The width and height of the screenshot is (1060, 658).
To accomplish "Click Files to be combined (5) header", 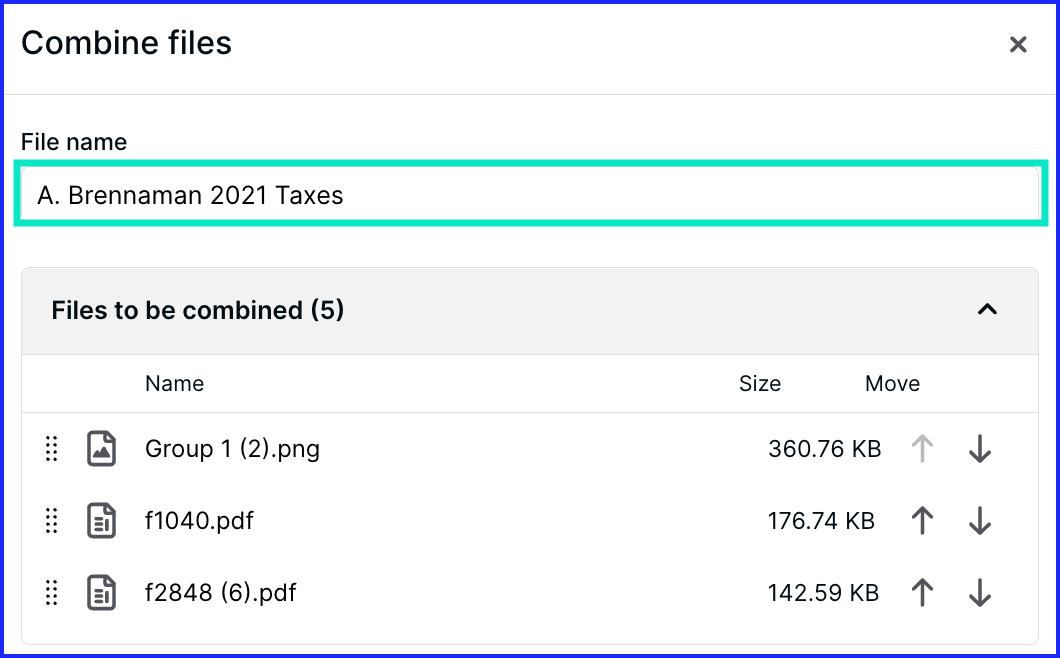I will [x=197, y=310].
